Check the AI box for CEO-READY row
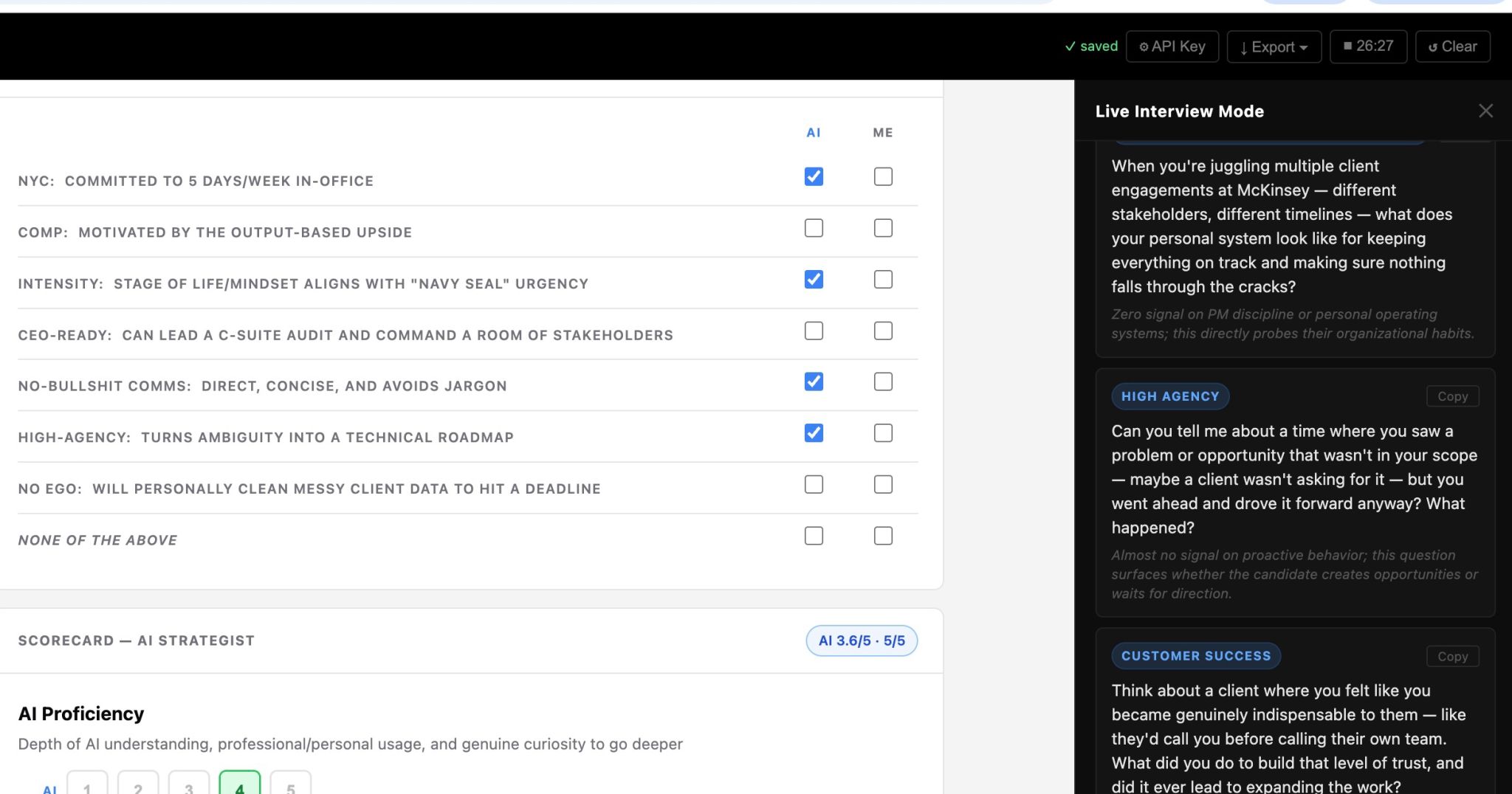 point(813,331)
